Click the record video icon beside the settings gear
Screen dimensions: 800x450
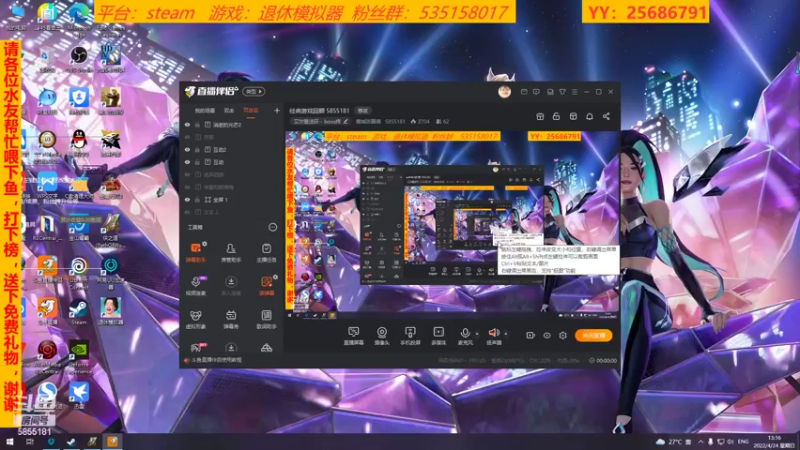coord(530,335)
